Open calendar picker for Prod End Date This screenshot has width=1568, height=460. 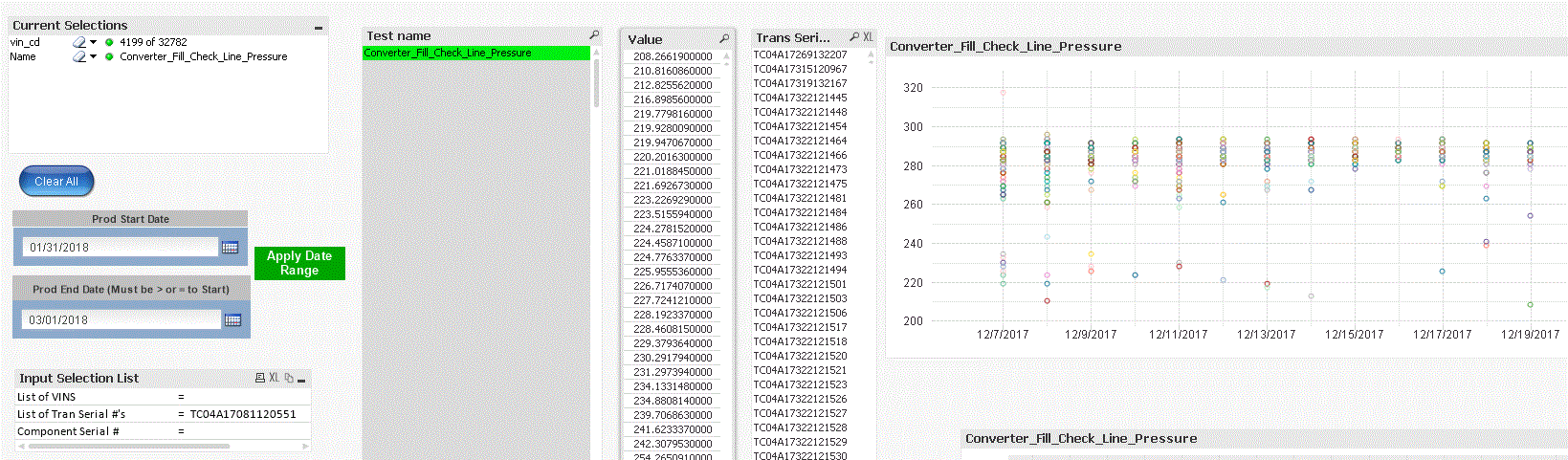coord(232,319)
